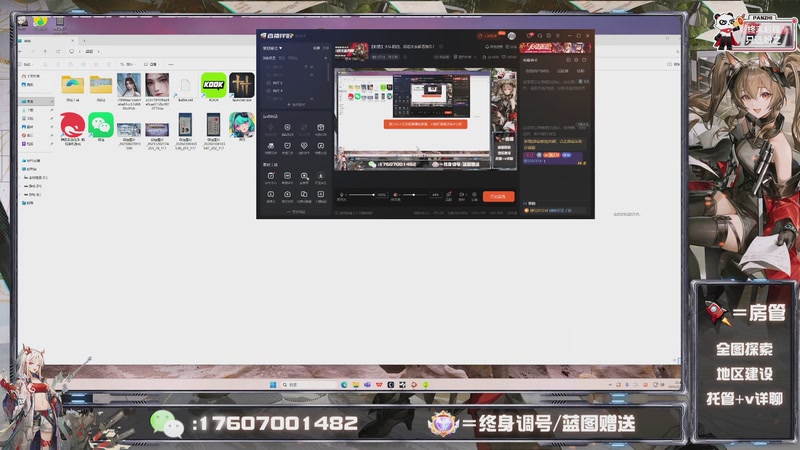This screenshot has height=450, width=800.
Task: Click the microphone icon in the streaming app
Action: [x=341, y=195]
